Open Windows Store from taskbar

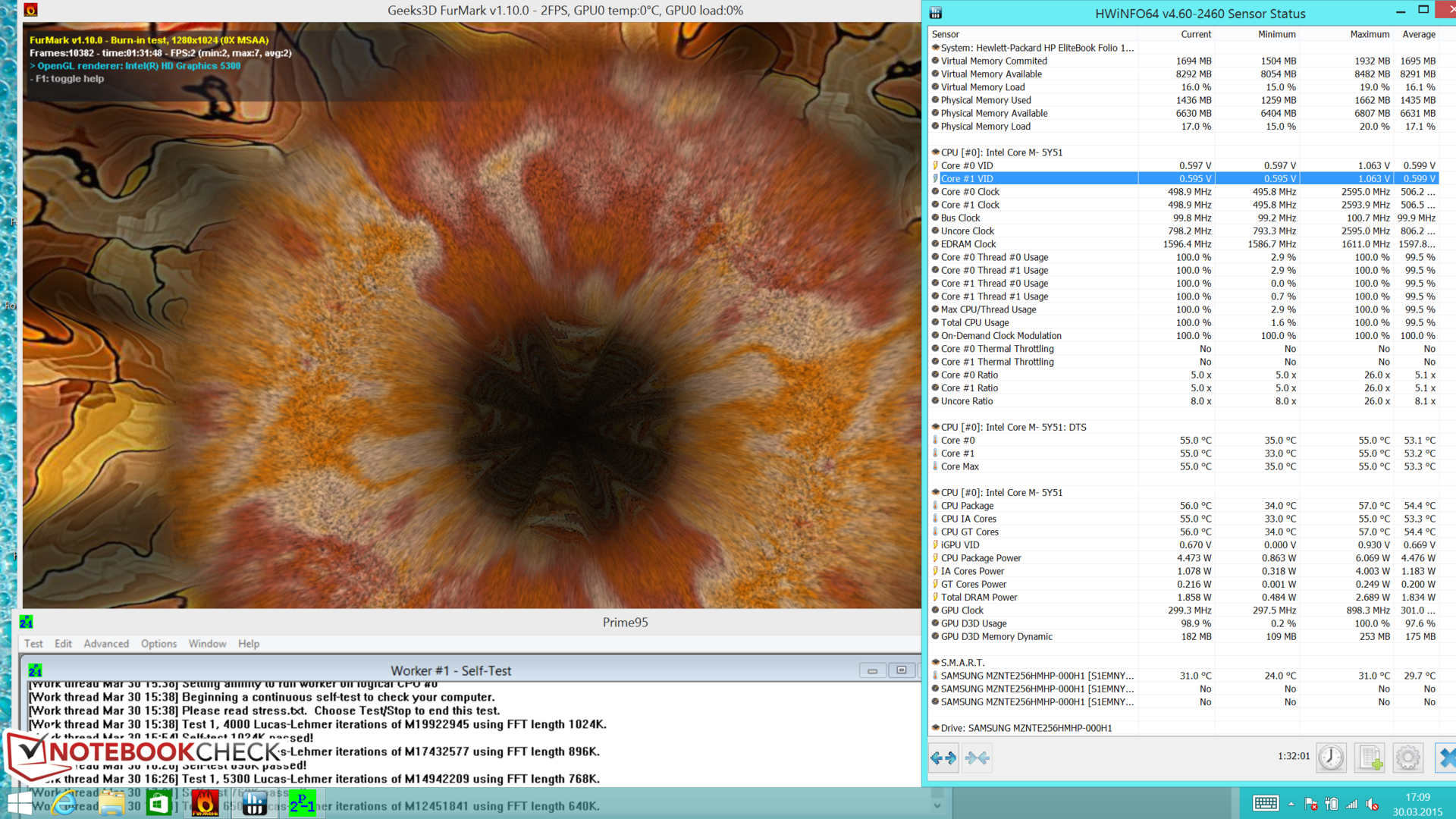[158, 803]
